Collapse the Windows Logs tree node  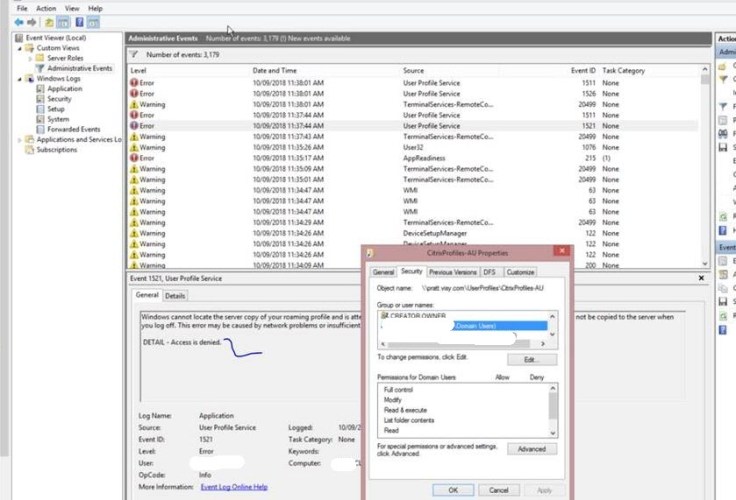18,79
